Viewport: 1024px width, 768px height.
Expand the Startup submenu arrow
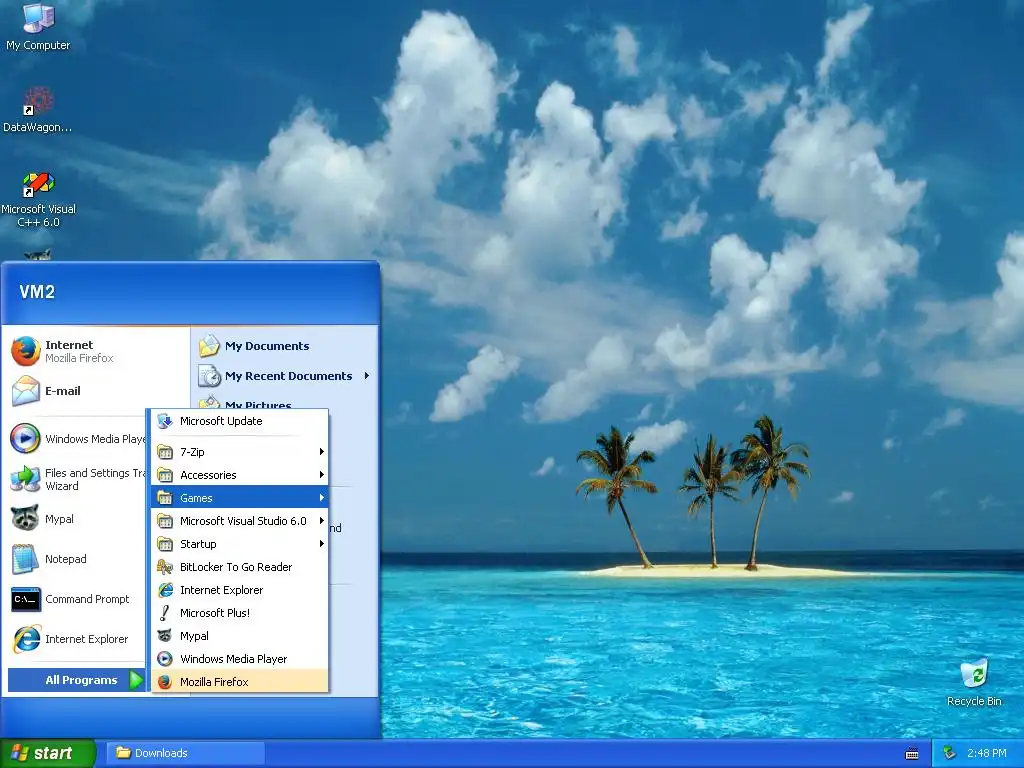tap(321, 543)
